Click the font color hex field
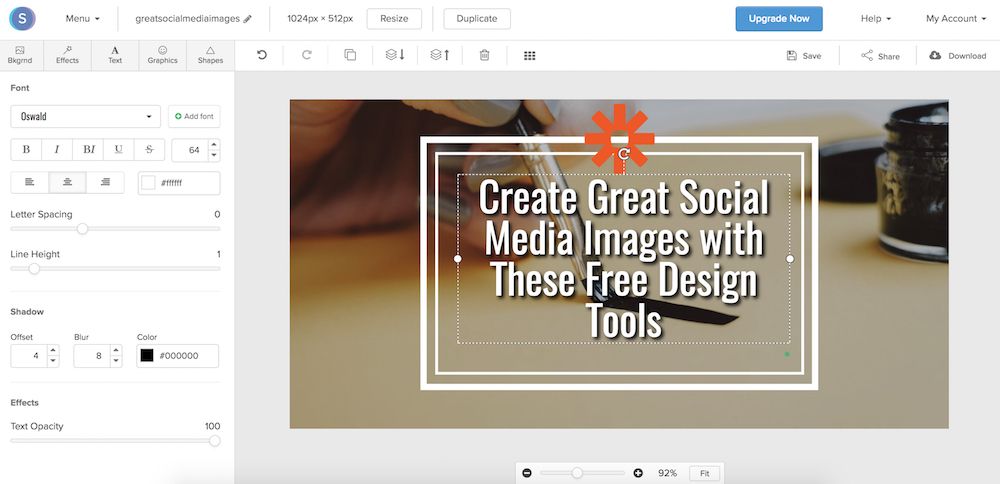 point(187,183)
